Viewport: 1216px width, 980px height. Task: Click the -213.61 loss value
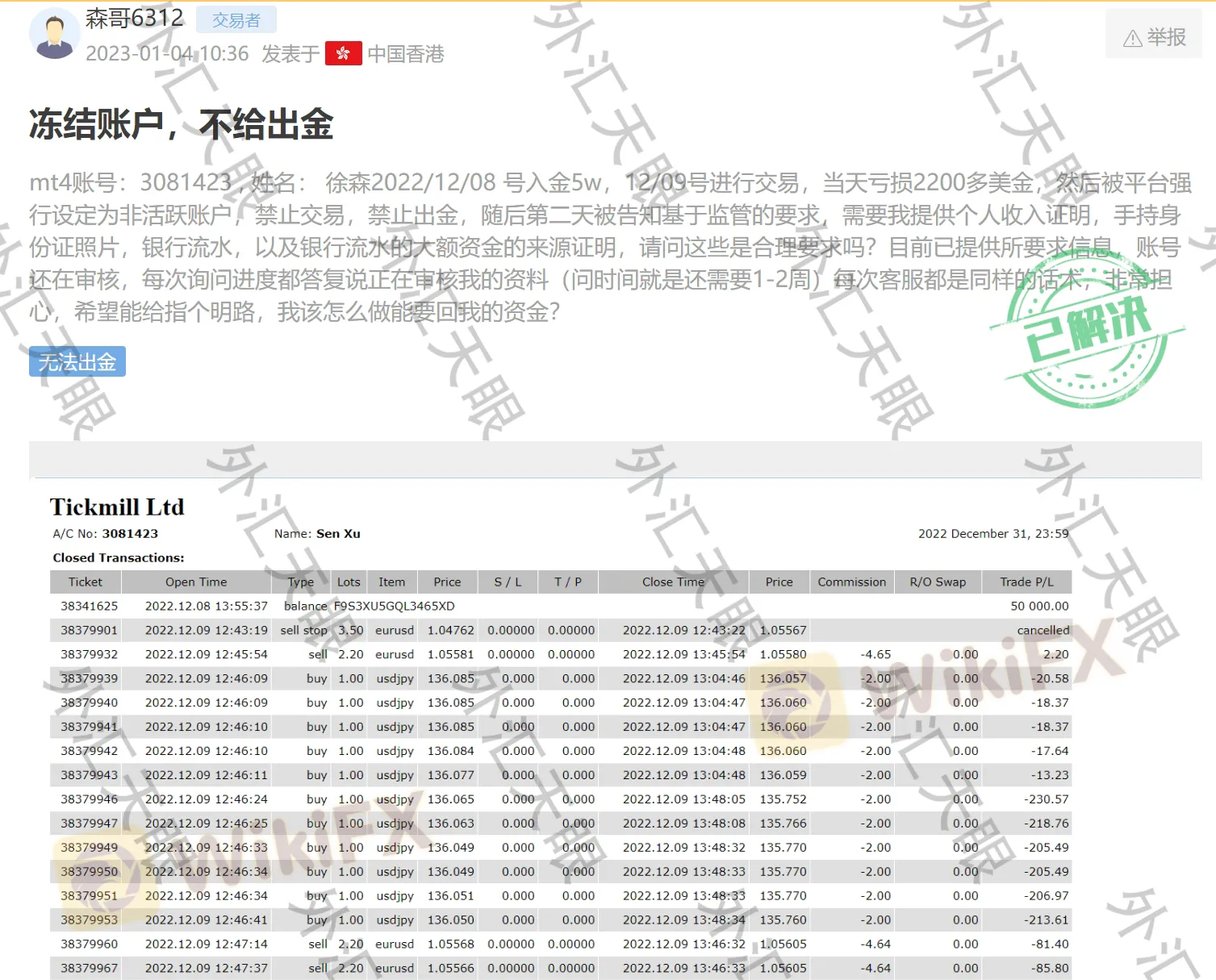click(x=1047, y=920)
